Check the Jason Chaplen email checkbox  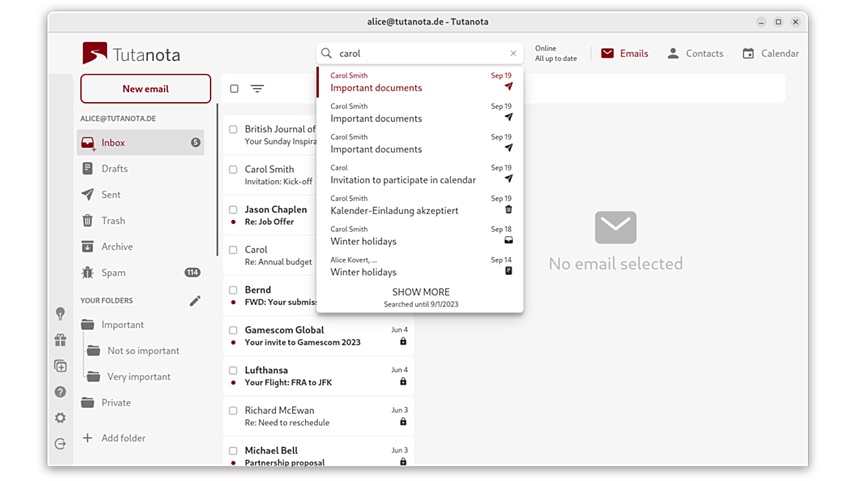click(233, 210)
